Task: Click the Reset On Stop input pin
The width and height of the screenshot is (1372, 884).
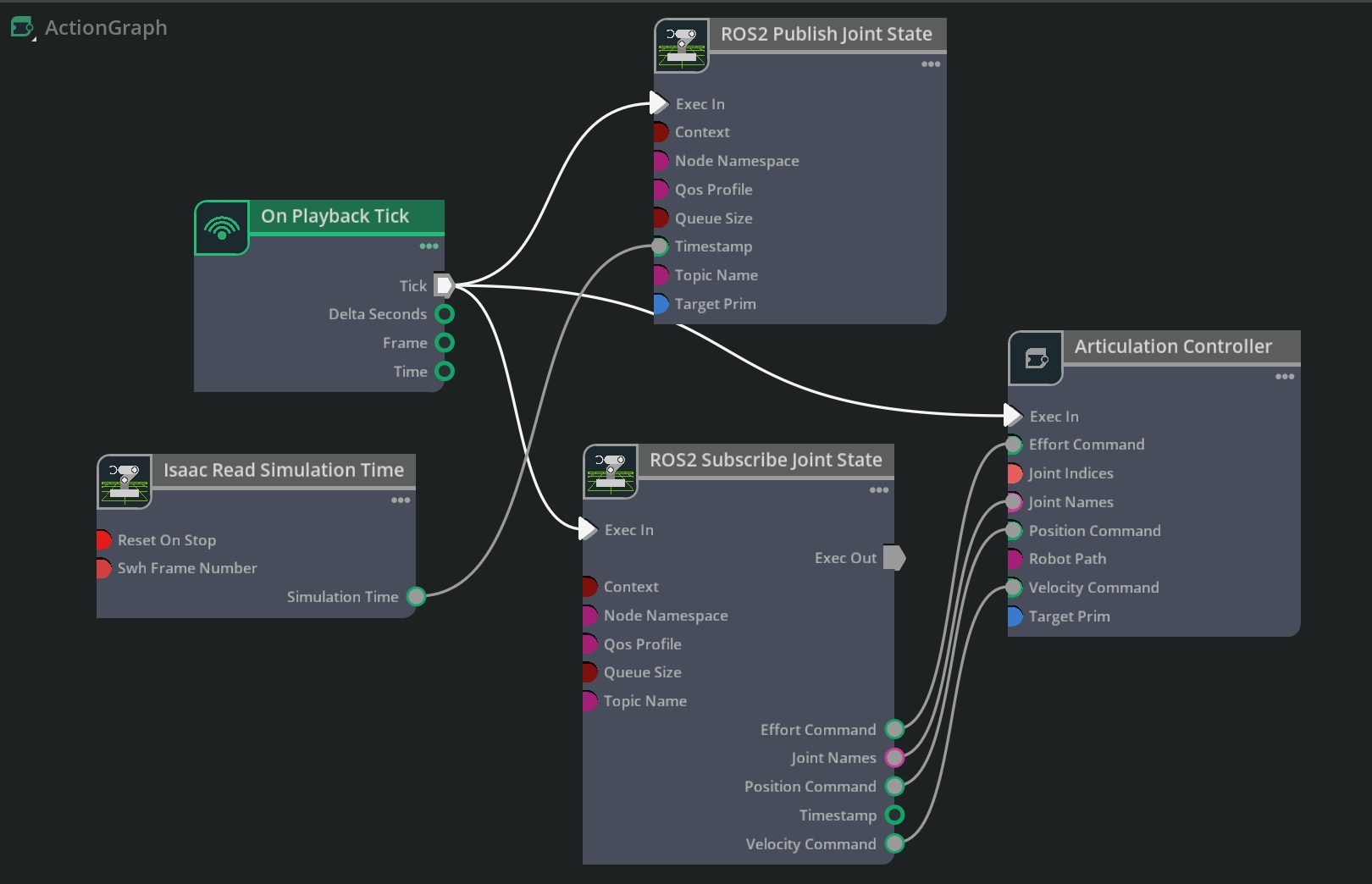Action: tap(104, 540)
